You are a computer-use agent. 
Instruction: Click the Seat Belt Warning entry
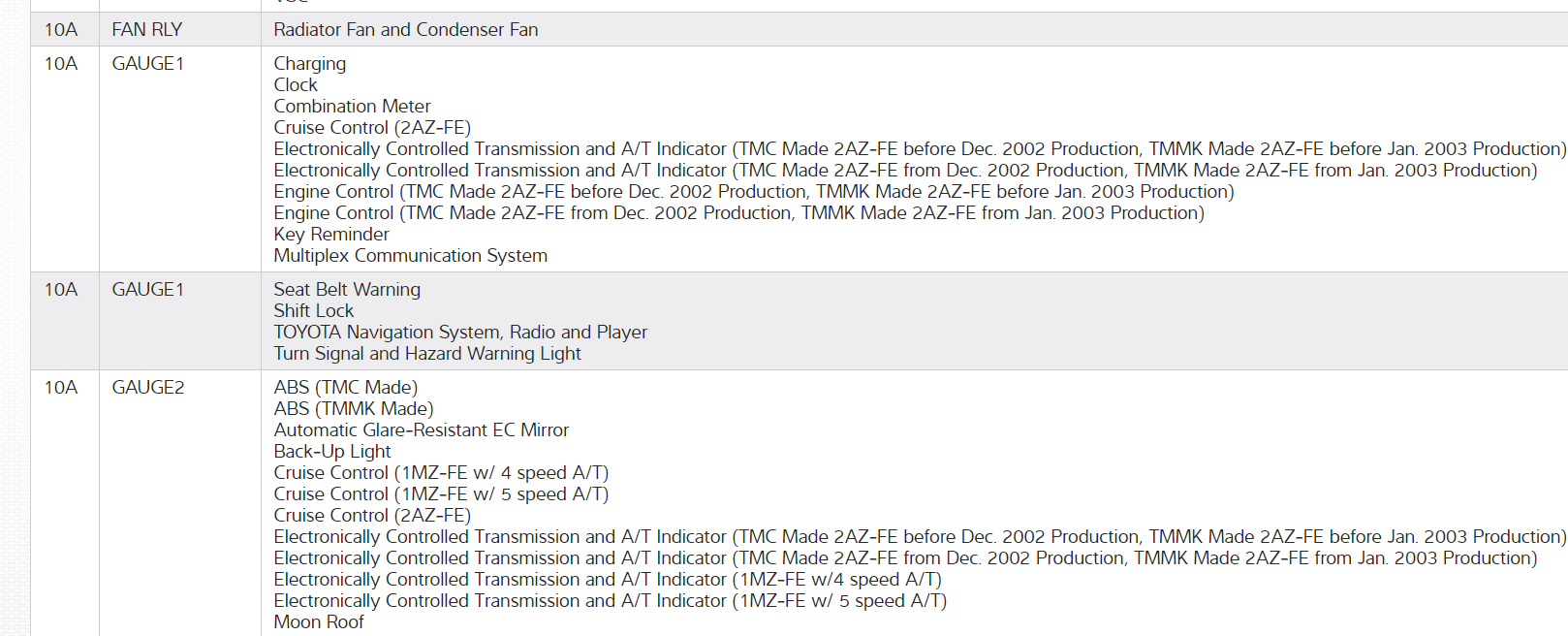(347, 290)
